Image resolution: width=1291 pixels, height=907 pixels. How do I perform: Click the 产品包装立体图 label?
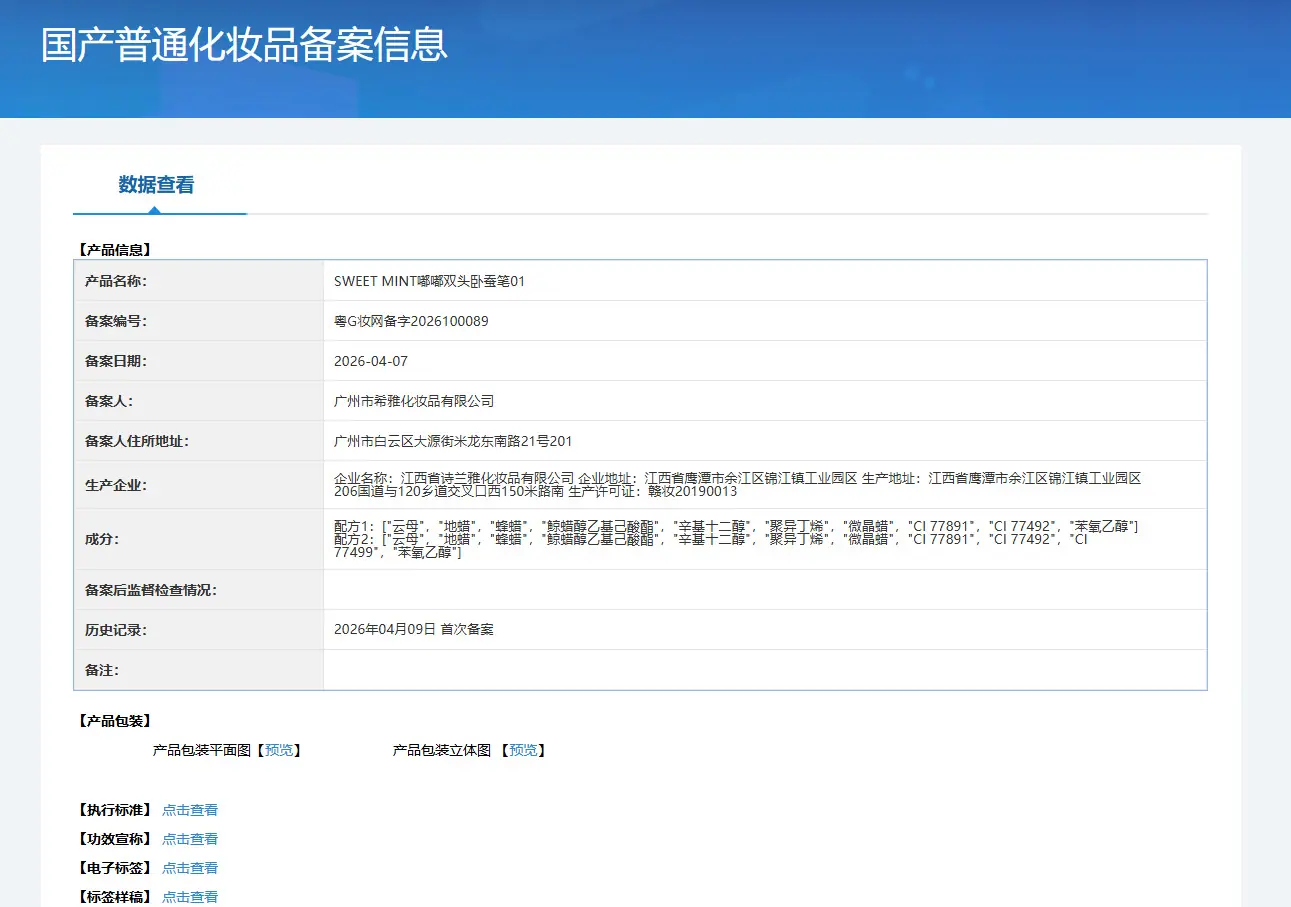click(442, 750)
